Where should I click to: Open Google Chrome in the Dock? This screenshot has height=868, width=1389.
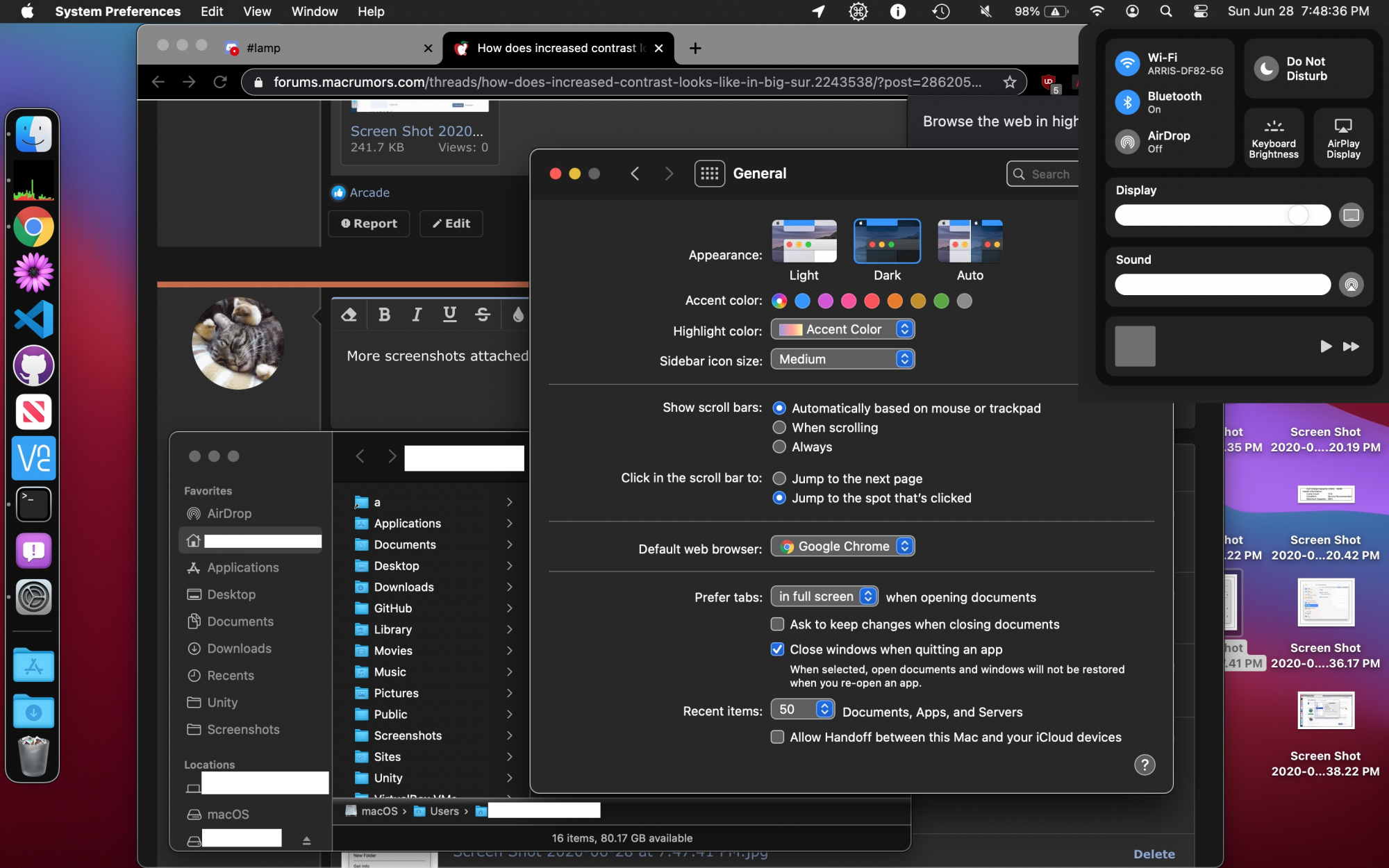tap(33, 226)
